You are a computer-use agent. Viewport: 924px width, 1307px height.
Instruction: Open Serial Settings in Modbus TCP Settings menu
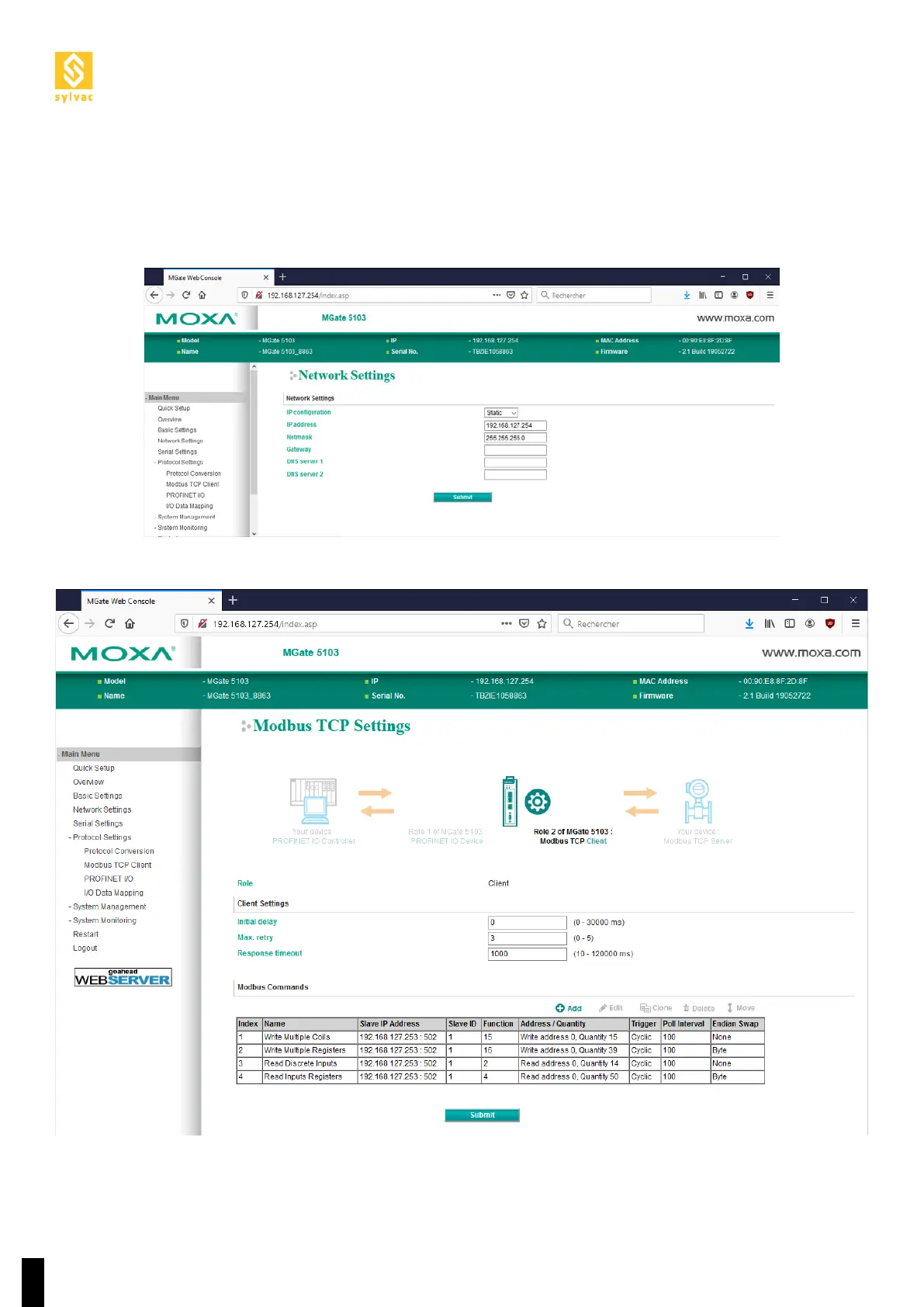coord(98,823)
